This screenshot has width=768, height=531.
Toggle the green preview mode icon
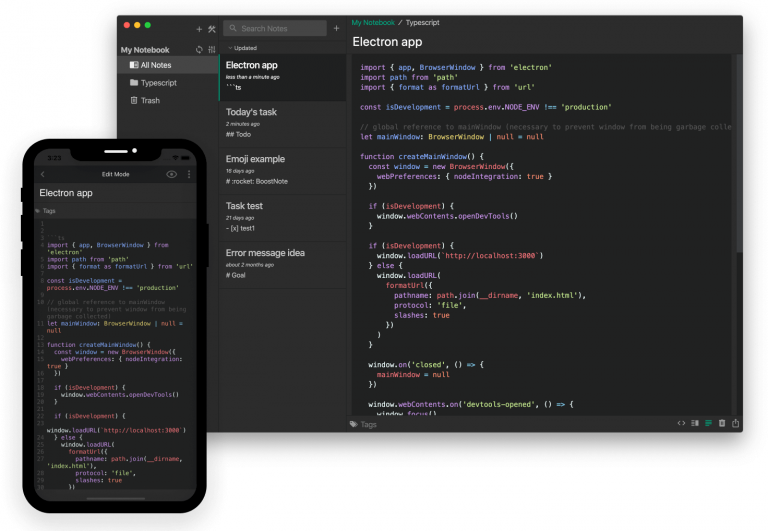tap(709, 423)
